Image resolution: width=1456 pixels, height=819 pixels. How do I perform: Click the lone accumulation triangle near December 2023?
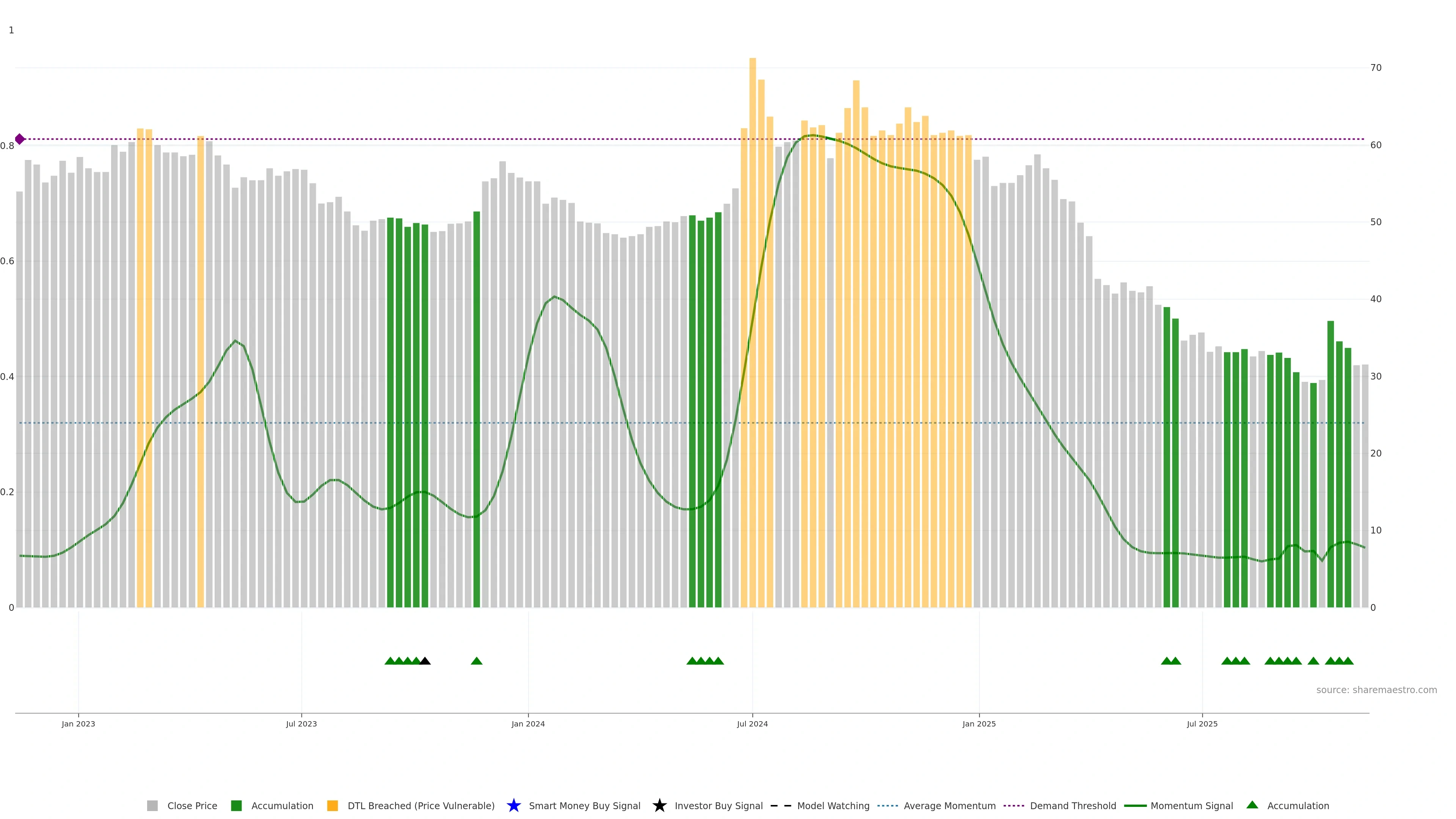477,661
